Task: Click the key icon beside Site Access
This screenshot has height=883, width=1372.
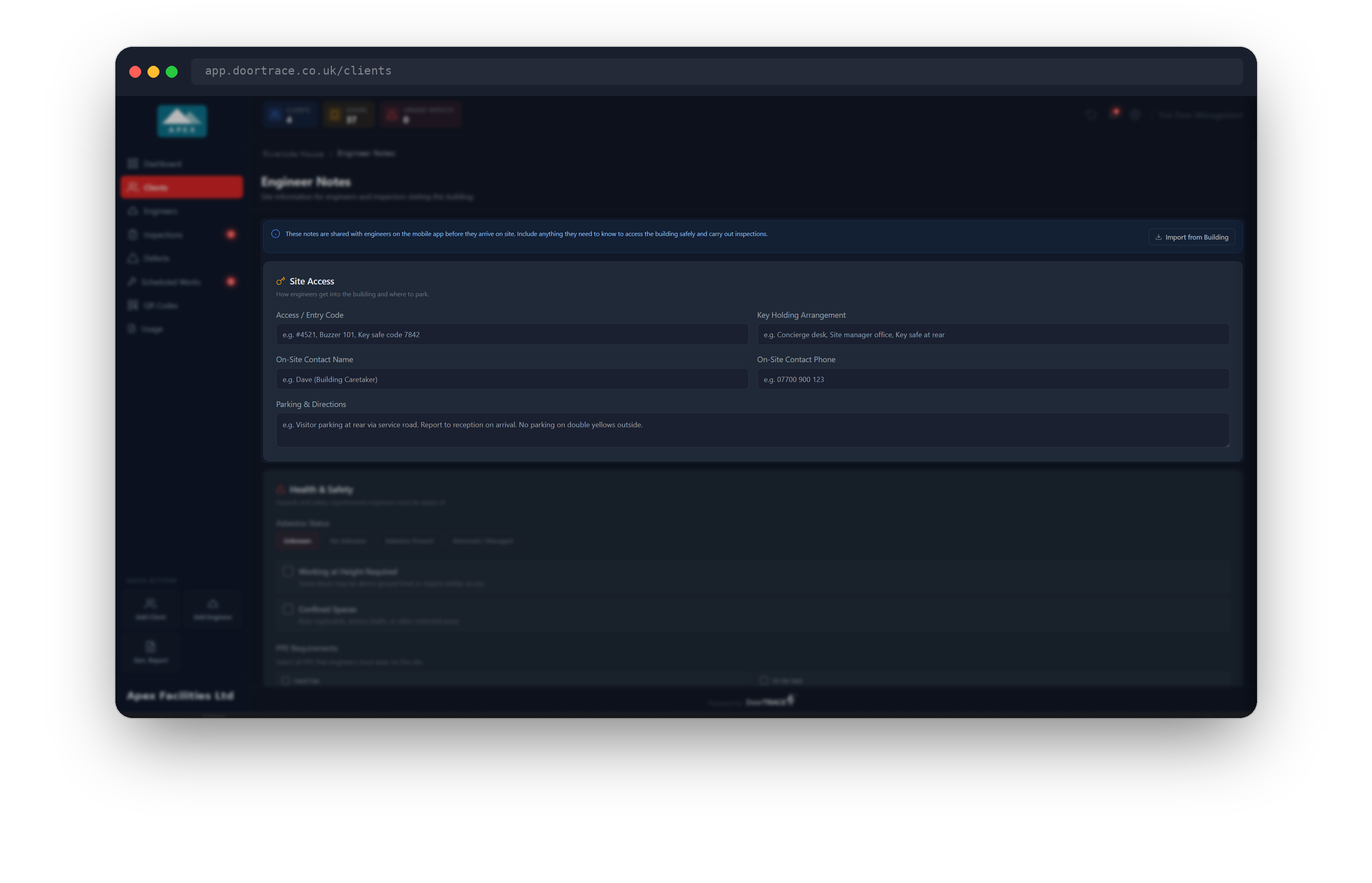Action: click(x=281, y=281)
